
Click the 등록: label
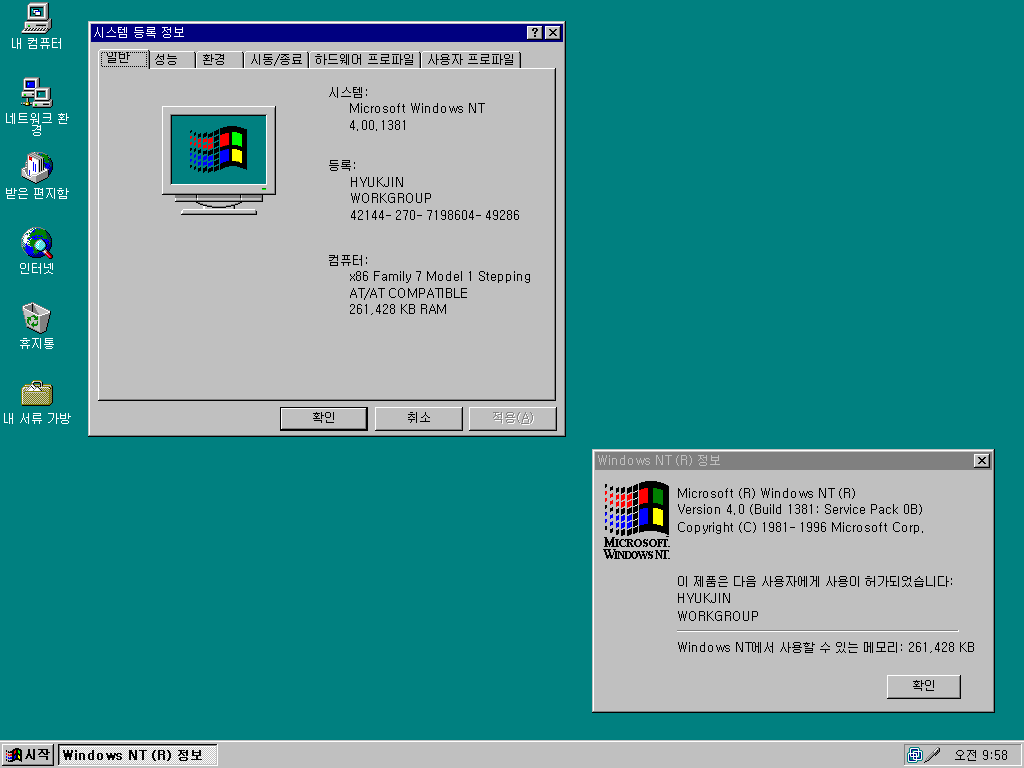342,166
